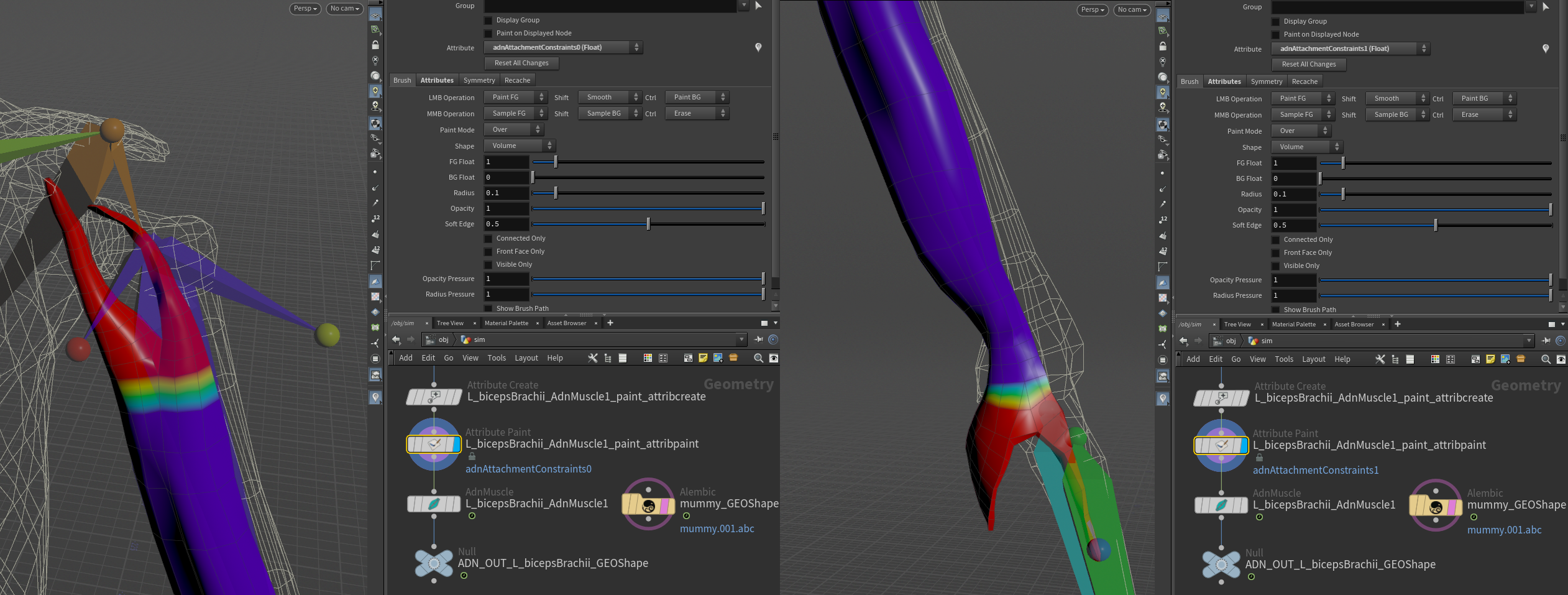Enable the Connected Only checkbox

(x=488, y=238)
